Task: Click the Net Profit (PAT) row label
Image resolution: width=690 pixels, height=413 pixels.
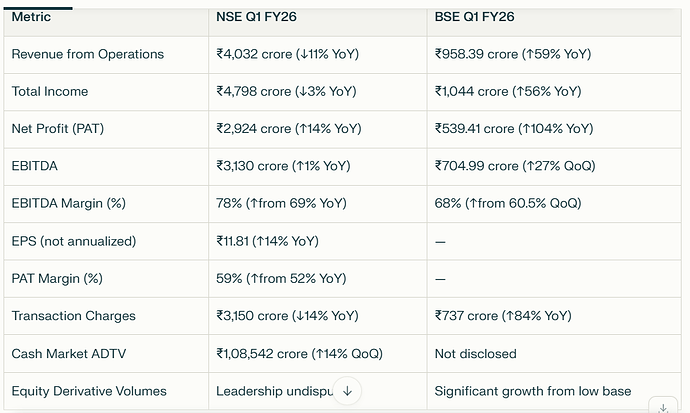Action: (55, 129)
